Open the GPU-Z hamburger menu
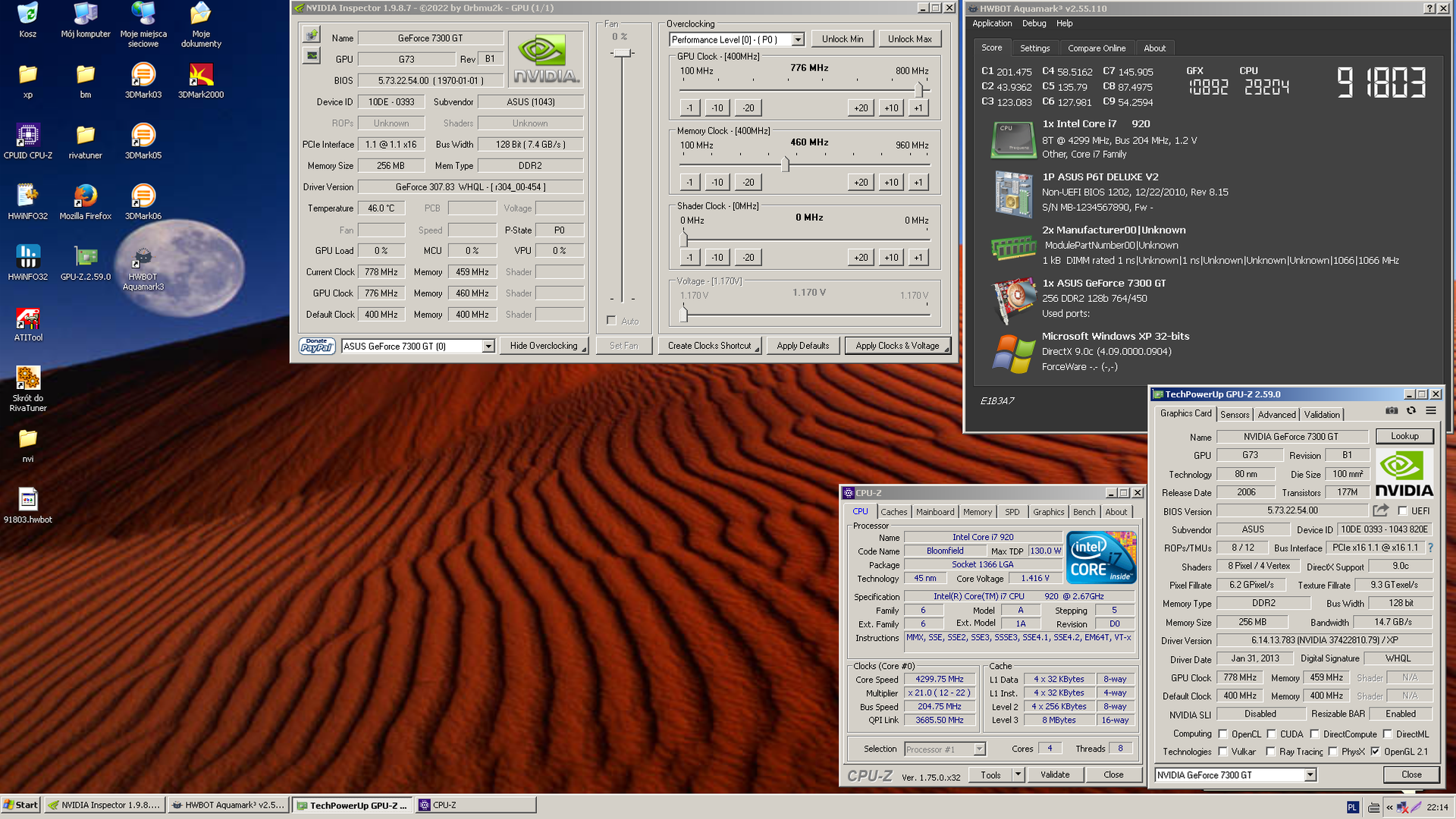The width and height of the screenshot is (1456, 819). click(1431, 411)
